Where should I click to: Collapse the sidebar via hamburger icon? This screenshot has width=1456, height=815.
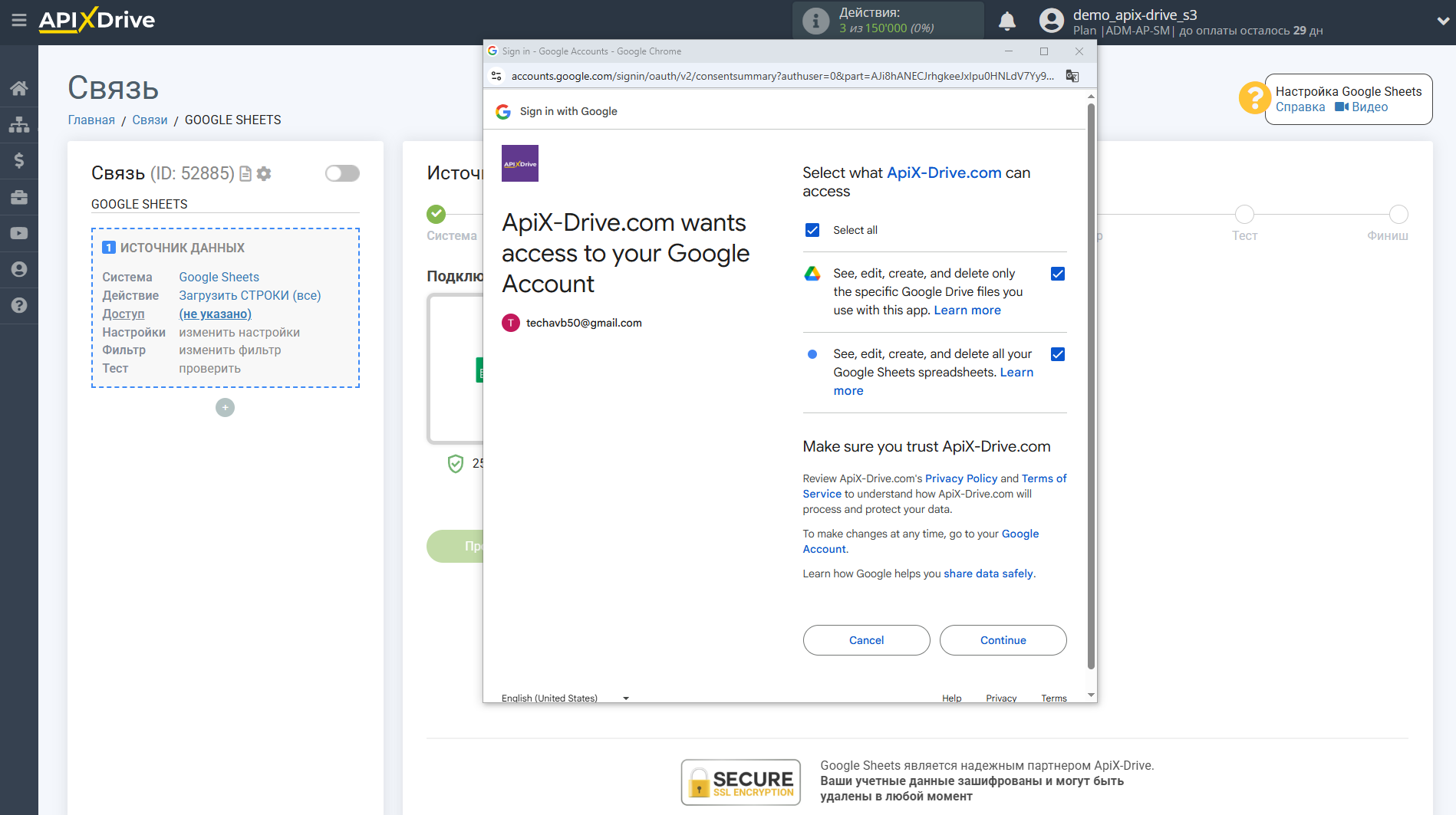point(19,21)
